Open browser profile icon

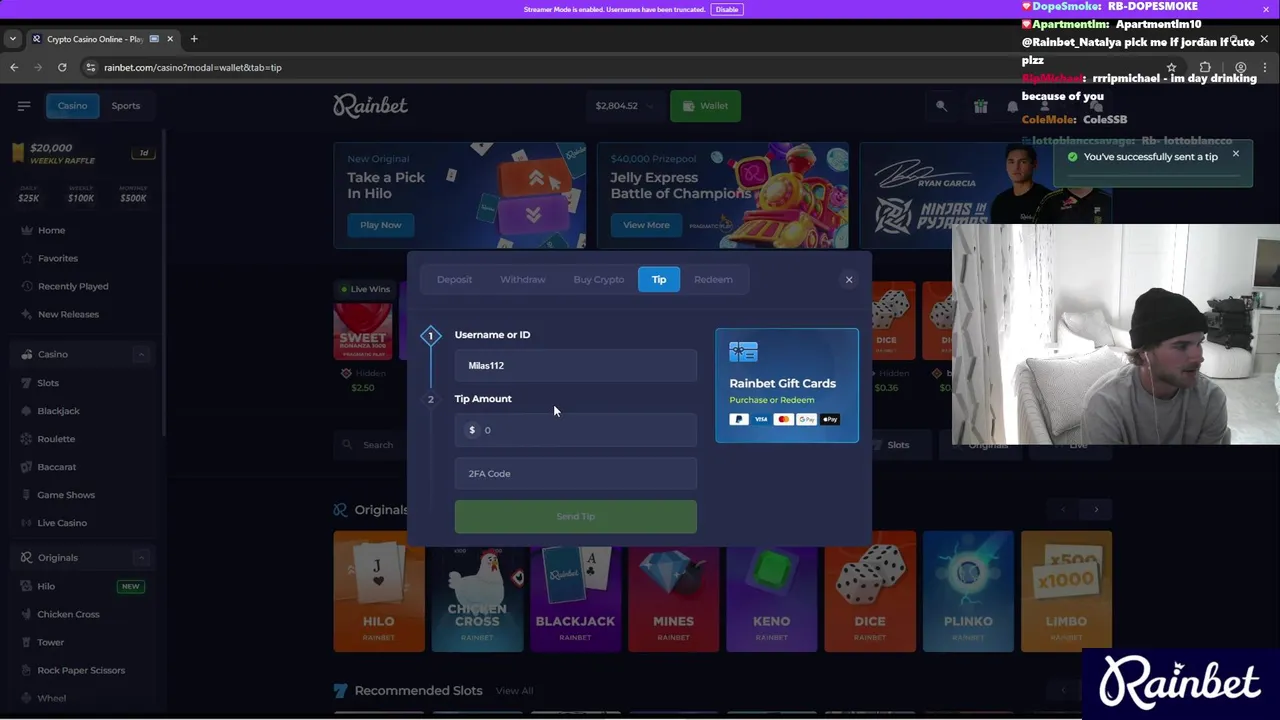click(1240, 67)
